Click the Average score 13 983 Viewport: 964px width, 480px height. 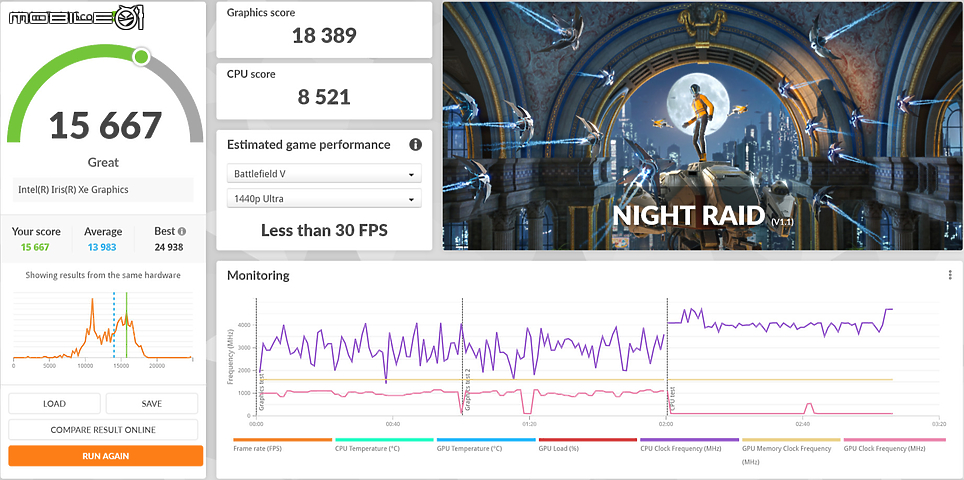[x=103, y=247]
